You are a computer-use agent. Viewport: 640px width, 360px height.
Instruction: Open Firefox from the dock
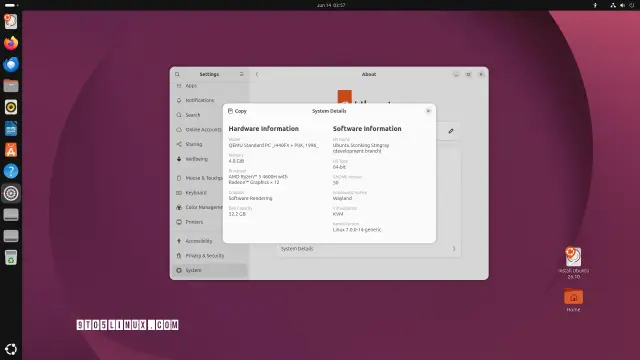pos(11,43)
